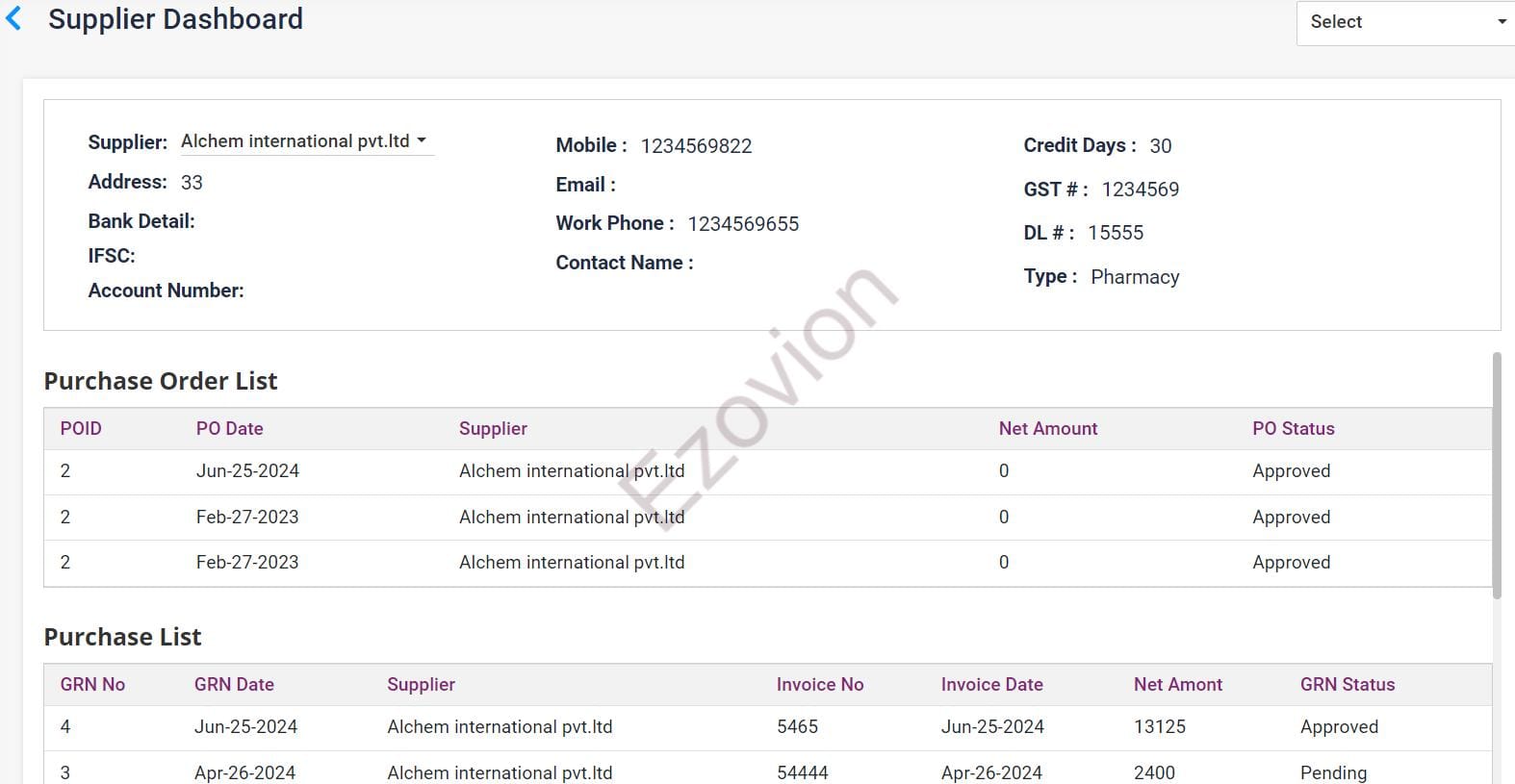Expand the Alchem international supplier dropdown
This screenshot has height=784, width=1515.
305,141
